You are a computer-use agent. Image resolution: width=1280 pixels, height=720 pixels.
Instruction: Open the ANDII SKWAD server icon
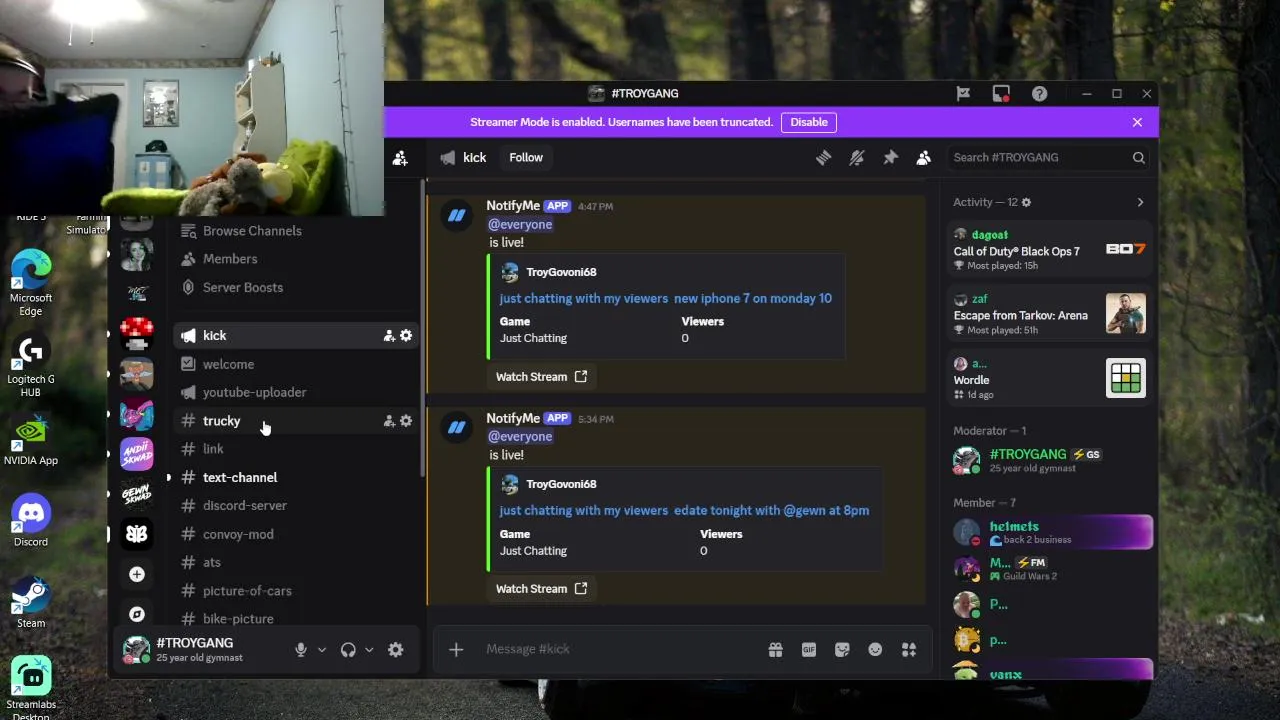coord(137,454)
